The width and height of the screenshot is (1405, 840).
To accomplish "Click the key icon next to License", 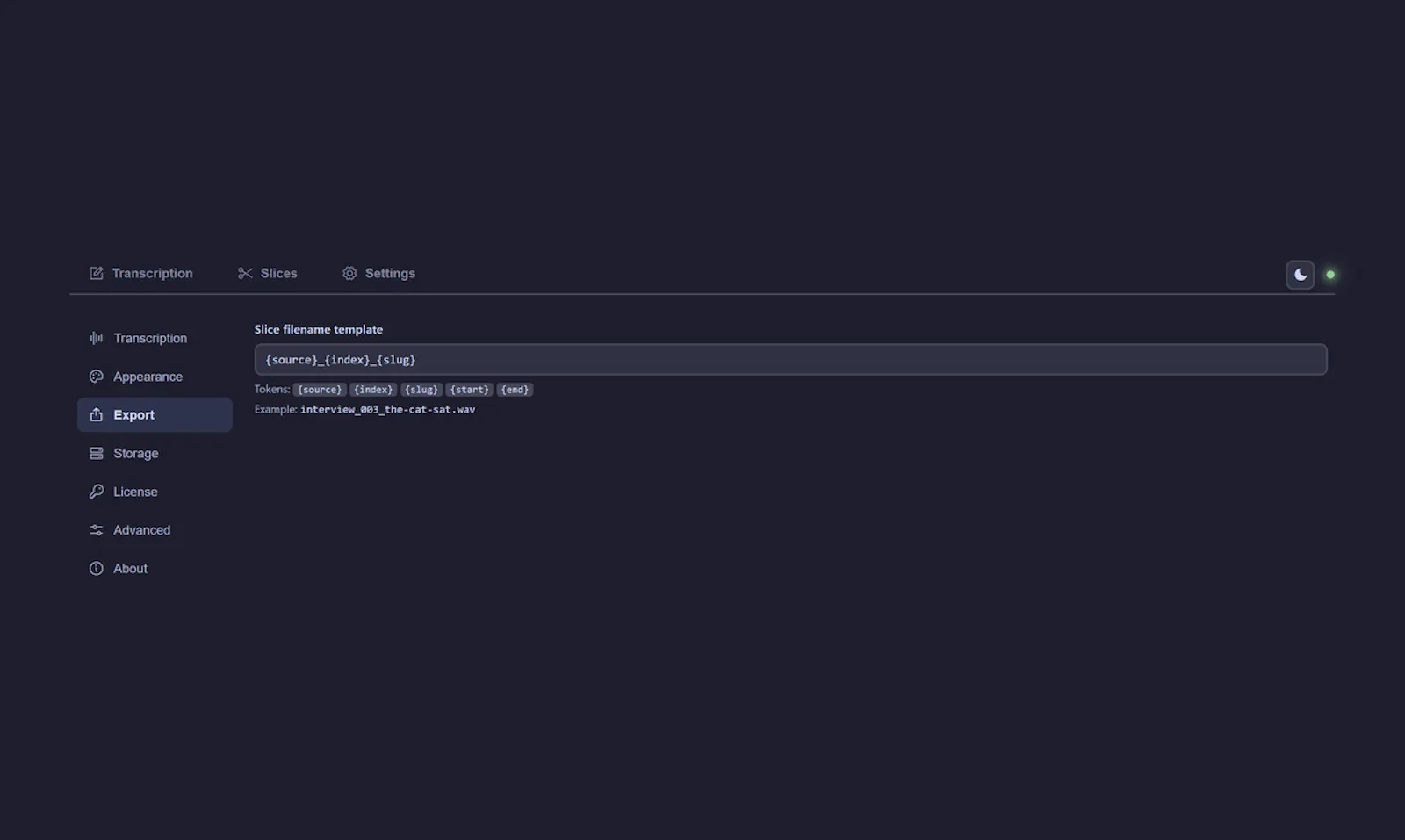I will tap(97, 492).
